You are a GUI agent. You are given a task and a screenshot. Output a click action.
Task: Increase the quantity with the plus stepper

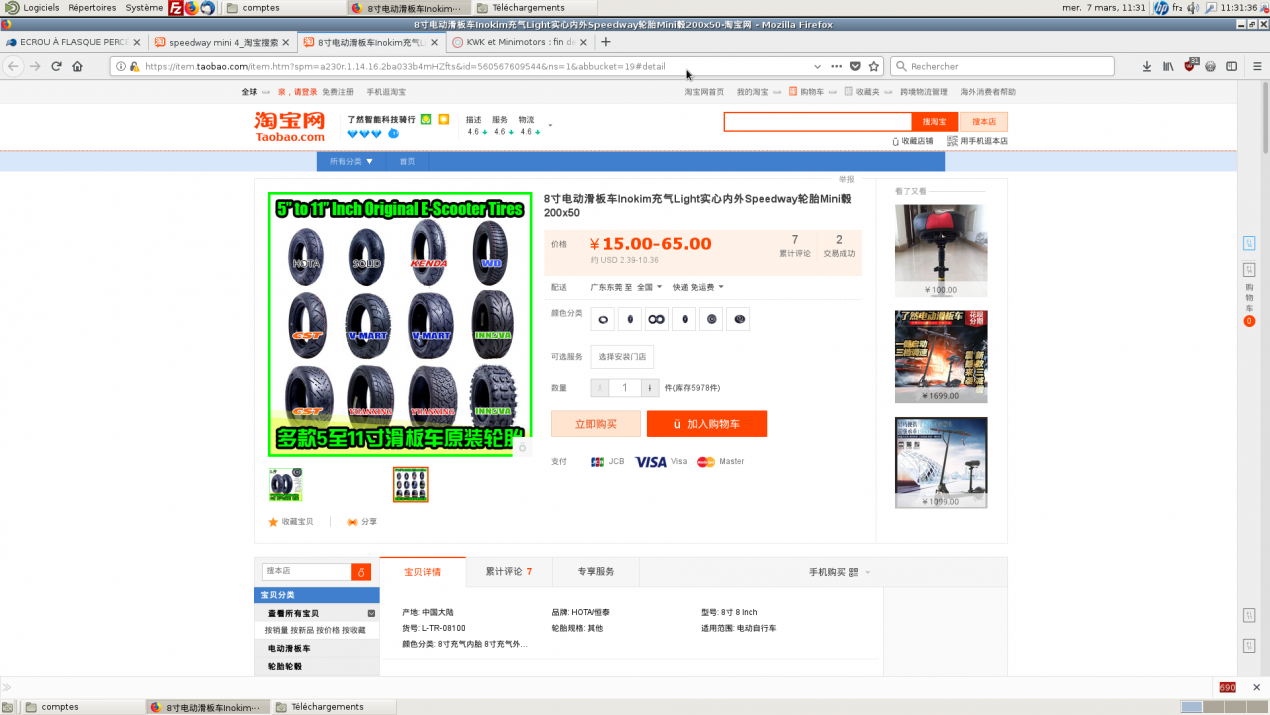point(649,388)
